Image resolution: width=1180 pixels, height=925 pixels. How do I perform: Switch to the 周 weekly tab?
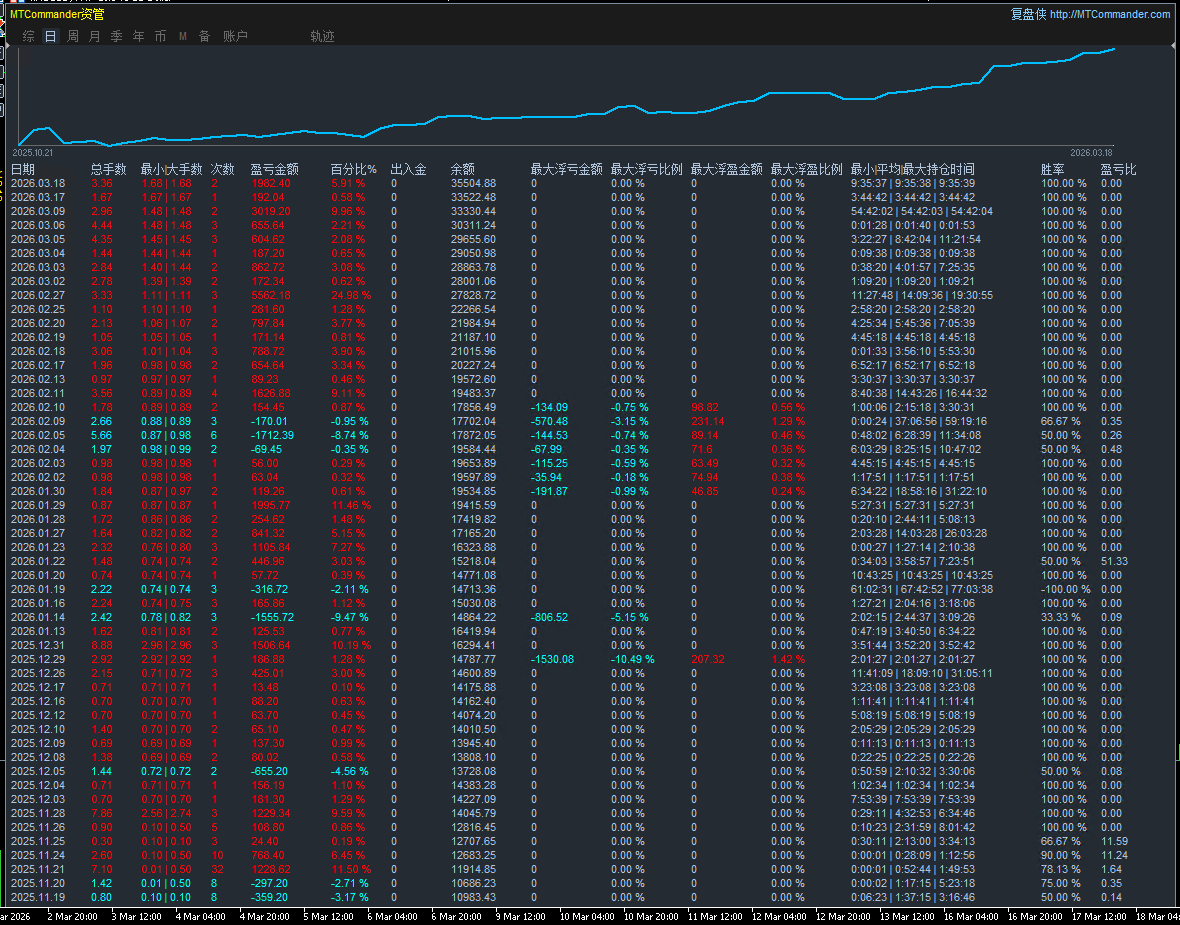73,36
